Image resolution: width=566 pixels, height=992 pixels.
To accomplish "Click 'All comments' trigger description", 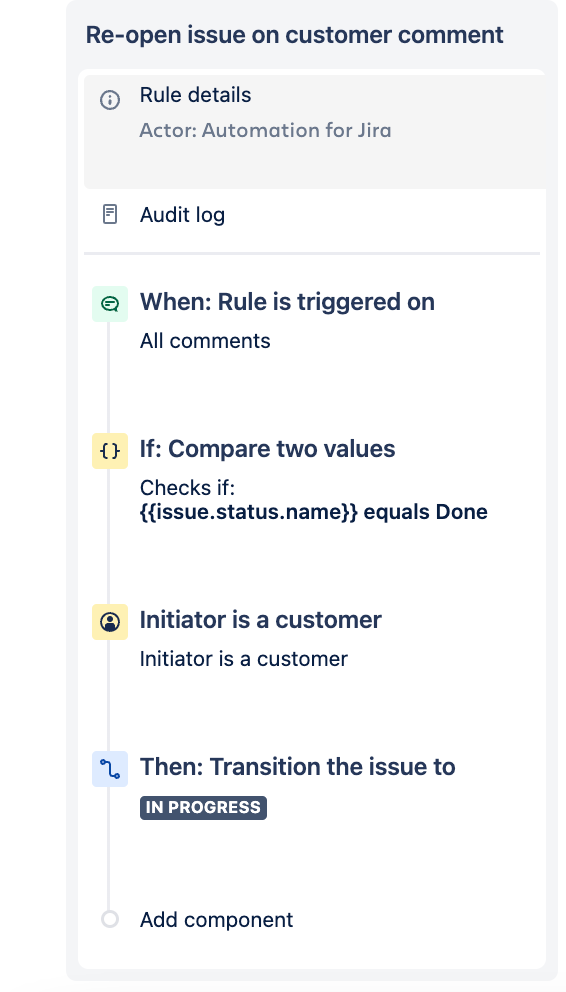I will tap(205, 341).
